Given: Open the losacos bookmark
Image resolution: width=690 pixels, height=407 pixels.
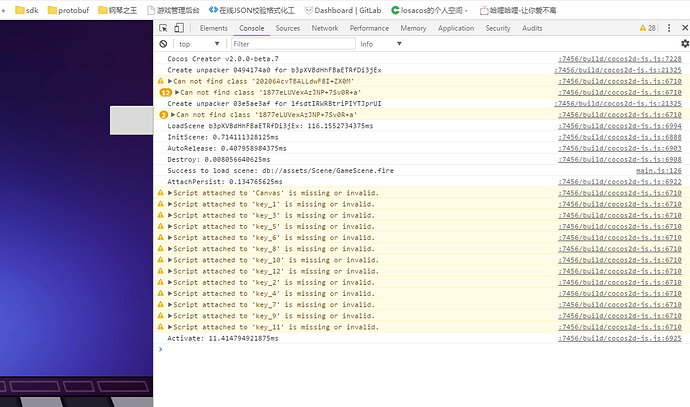Looking at the screenshot, I should pos(429,10).
